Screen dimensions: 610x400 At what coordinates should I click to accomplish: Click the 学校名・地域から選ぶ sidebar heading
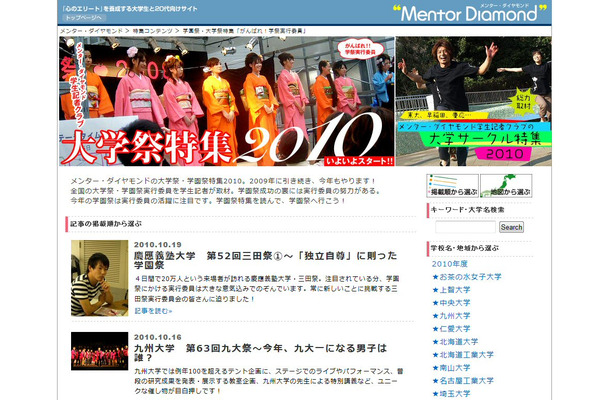pos(465,248)
